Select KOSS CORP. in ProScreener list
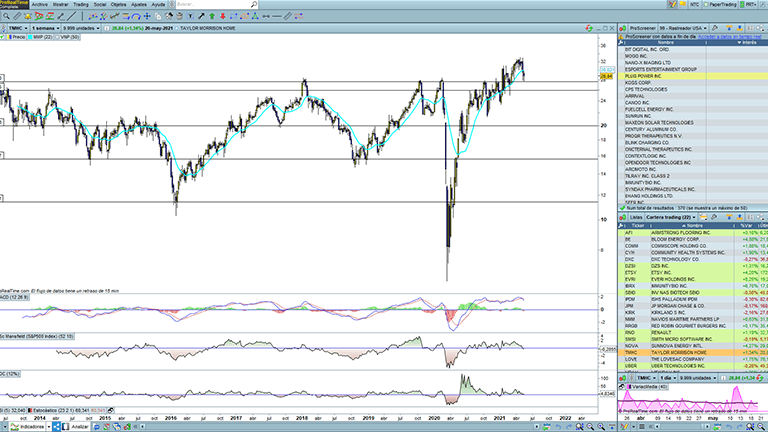The image size is (768, 432). tap(693, 83)
